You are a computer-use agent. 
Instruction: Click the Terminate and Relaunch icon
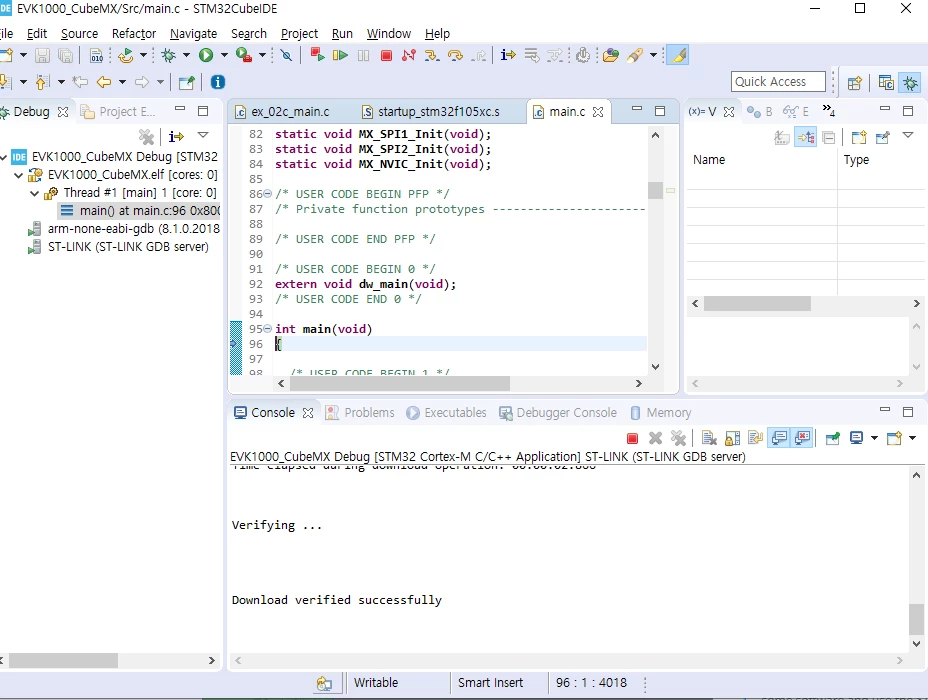[317, 55]
